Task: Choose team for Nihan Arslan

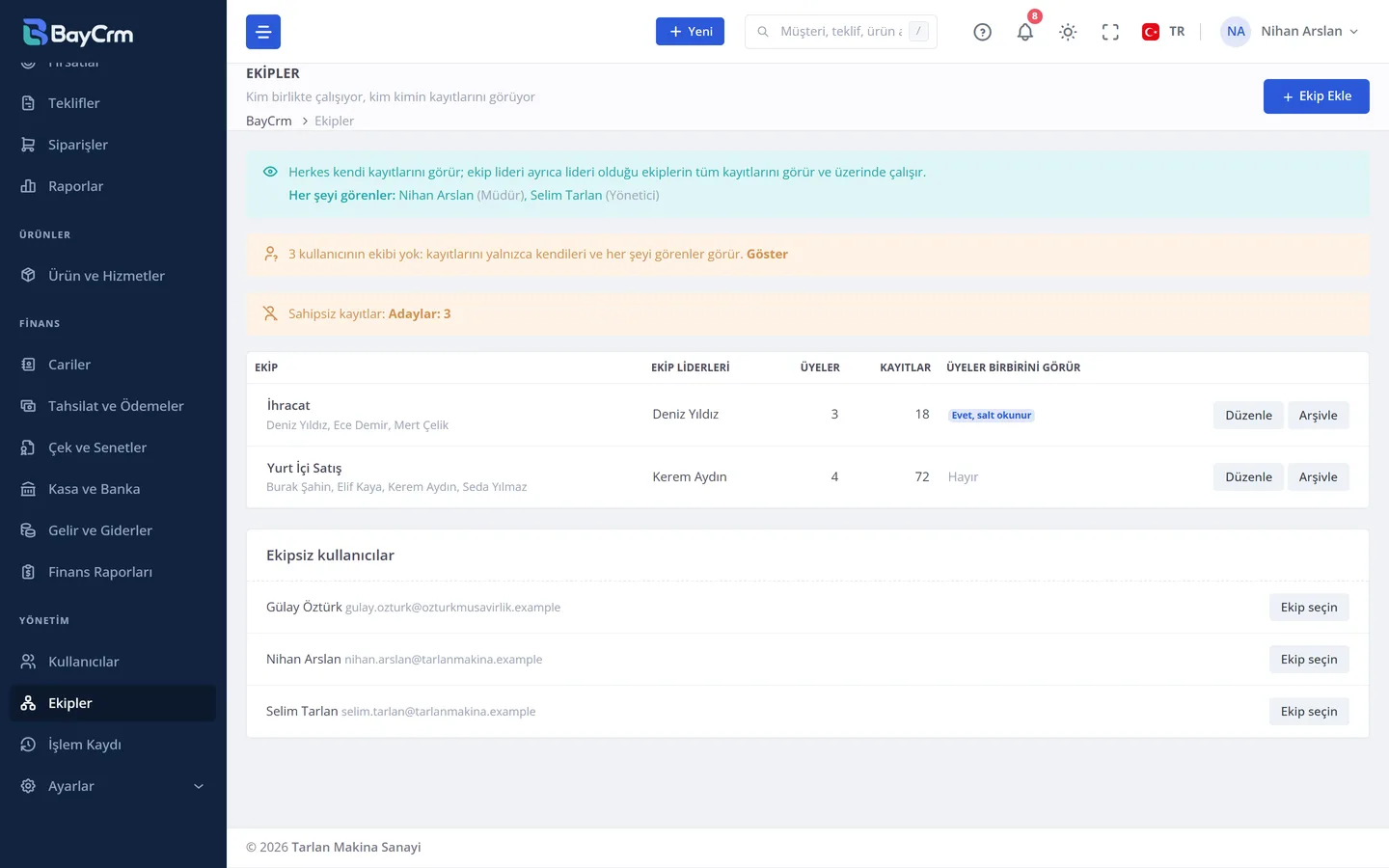Action: [x=1309, y=659]
